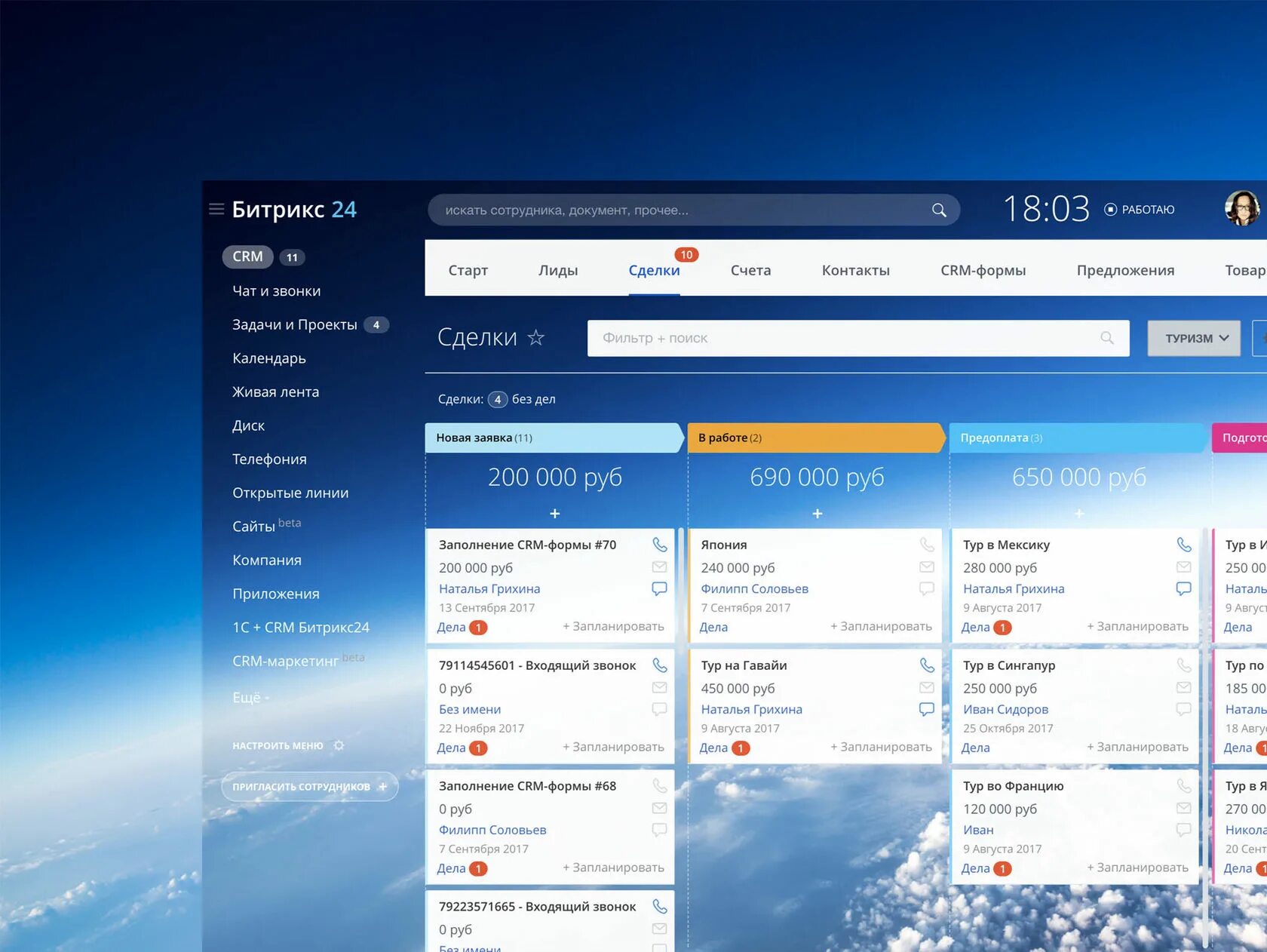Click chat icon on Заполнение CRM-формы #70 card
Viewport: 1267px width, 952px height.
(x=659, y=588)
